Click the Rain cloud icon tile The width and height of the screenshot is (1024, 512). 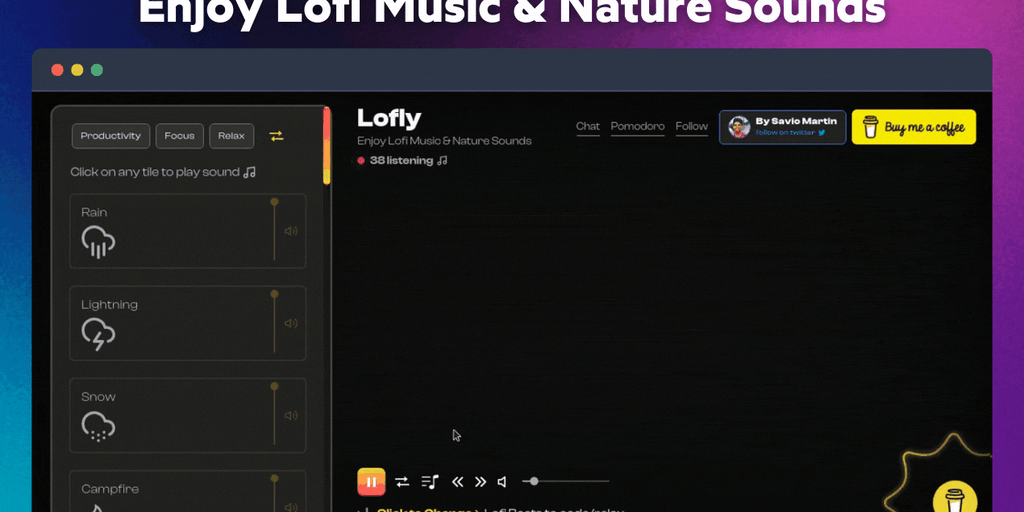(99, 242)
